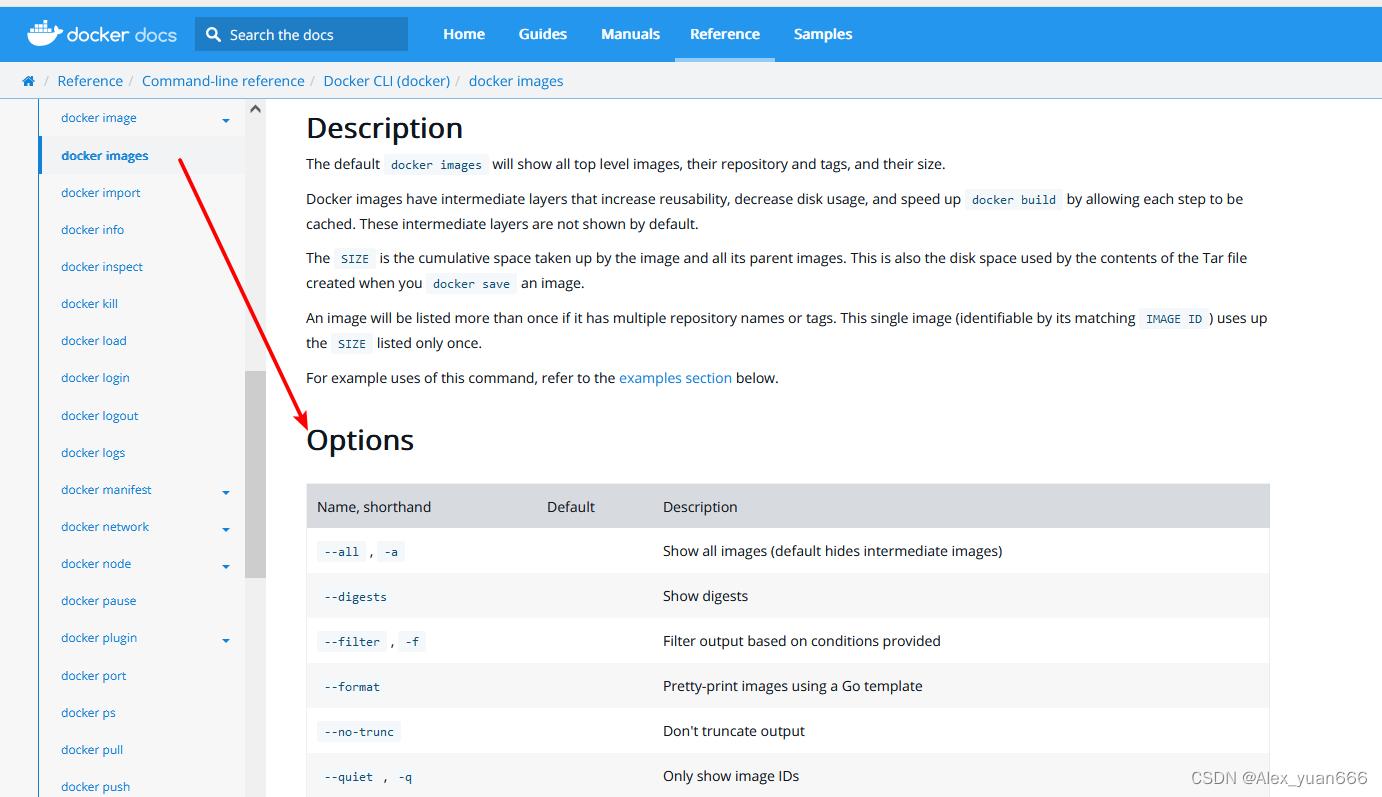Image resolution: width=1382 pixels, height=797 pixels.
Task: Open docker kill in the sidebar
Action: pos(89,304)
